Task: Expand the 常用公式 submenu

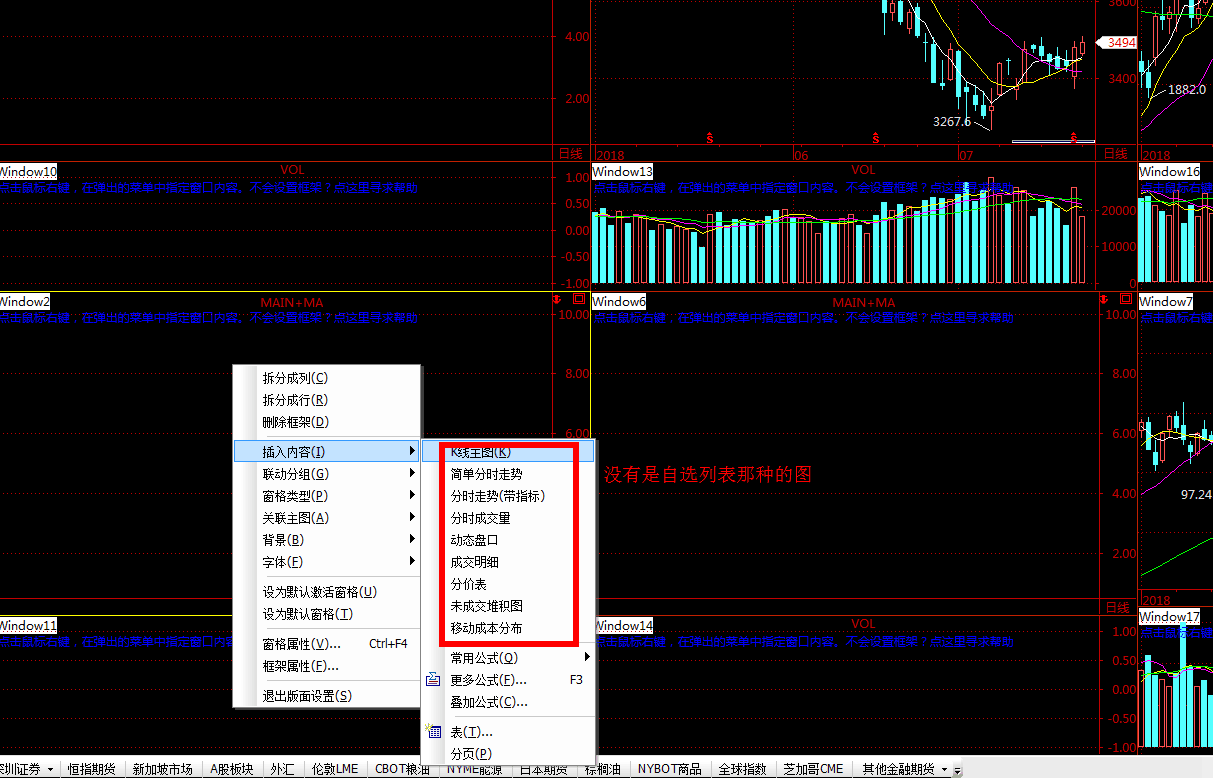Action: pyautogui.click(x=587, y=658)
